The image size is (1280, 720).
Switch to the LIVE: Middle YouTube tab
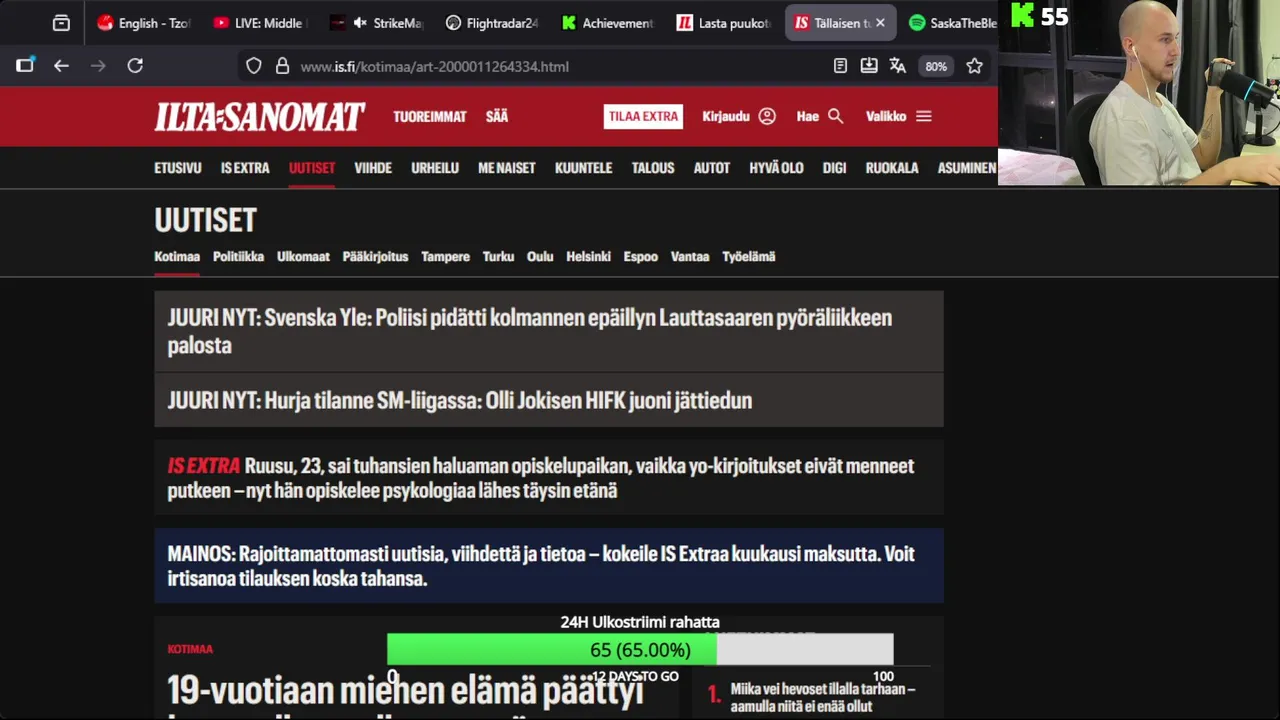(x=258, y=23)
